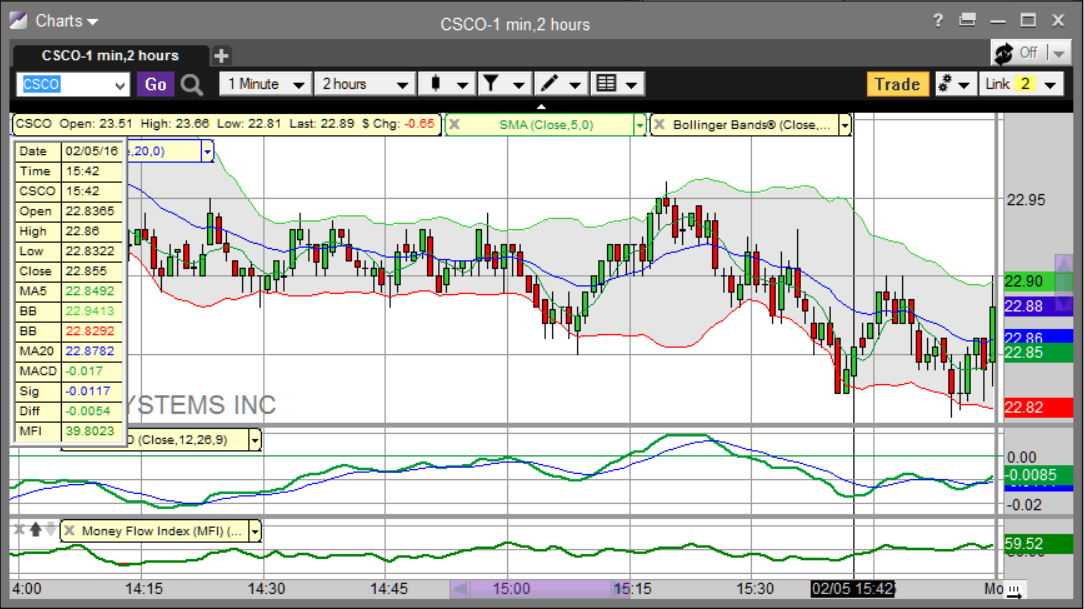
Task: Remove the SMA (Close,5,0) study
Action: click(x=454, y=124)
